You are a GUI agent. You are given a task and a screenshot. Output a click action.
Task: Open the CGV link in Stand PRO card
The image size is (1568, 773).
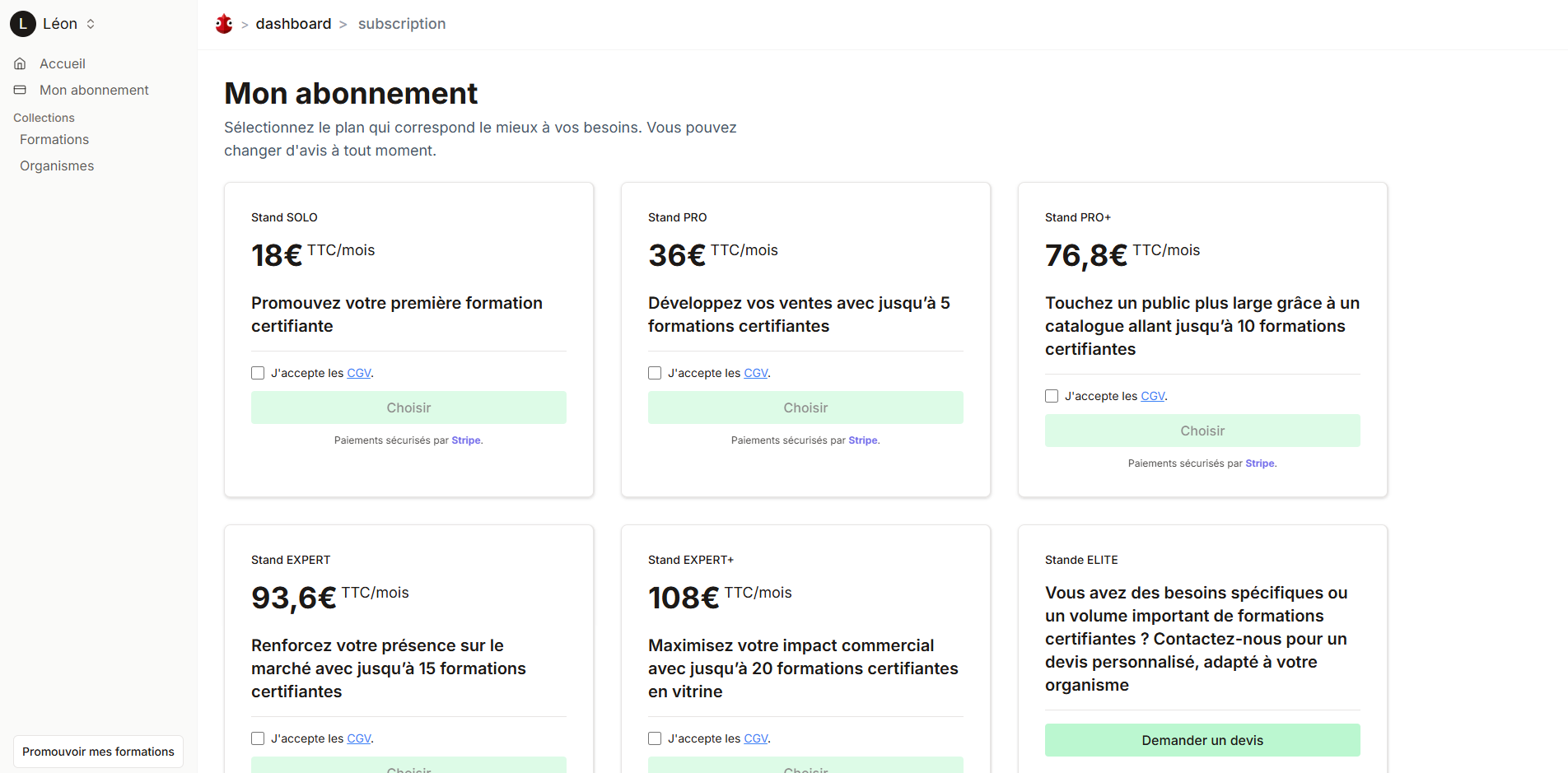coord(755,373)
